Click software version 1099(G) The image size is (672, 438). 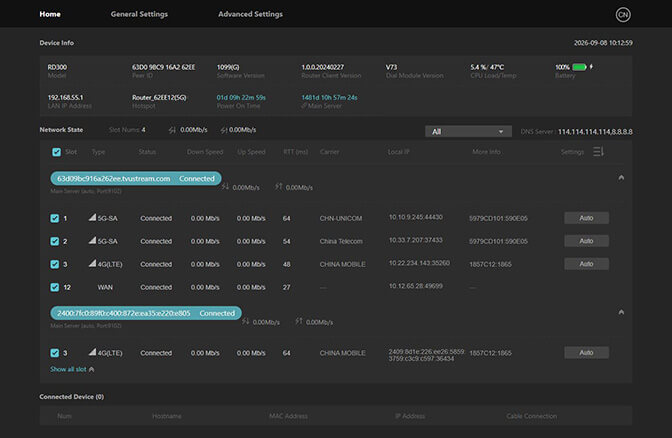pos(228,67)
